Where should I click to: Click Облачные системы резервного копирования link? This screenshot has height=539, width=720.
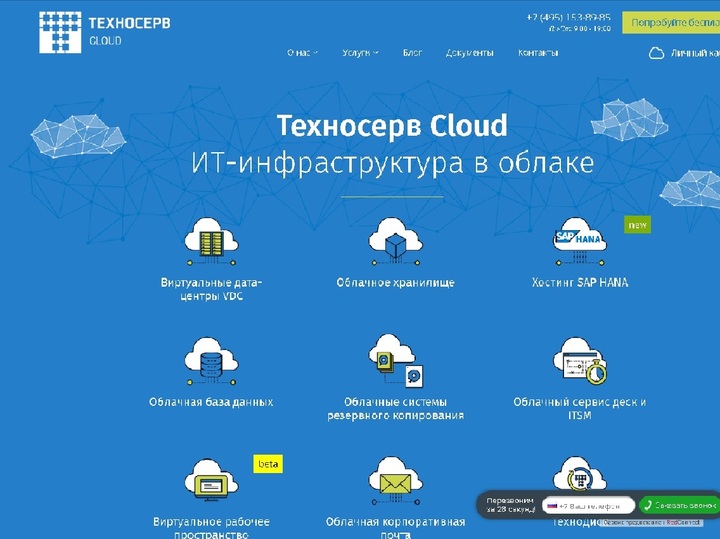click(x=395, y=409)
